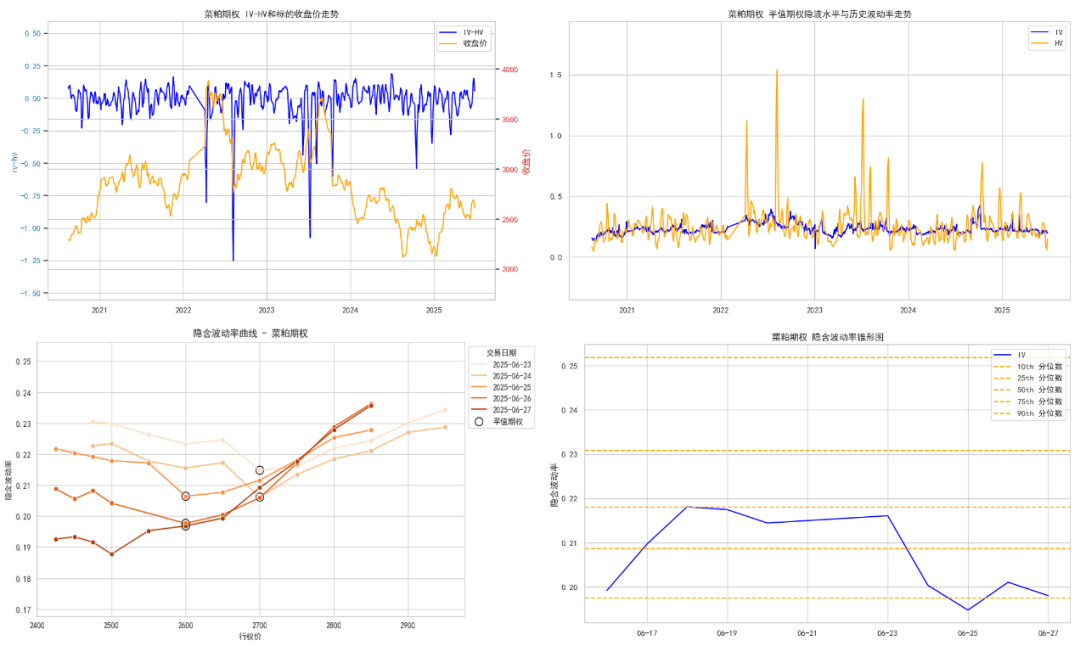The image size is (1080, 646).
Task: Click the 行权价 x-axis label
Action: tap(250, 636)
